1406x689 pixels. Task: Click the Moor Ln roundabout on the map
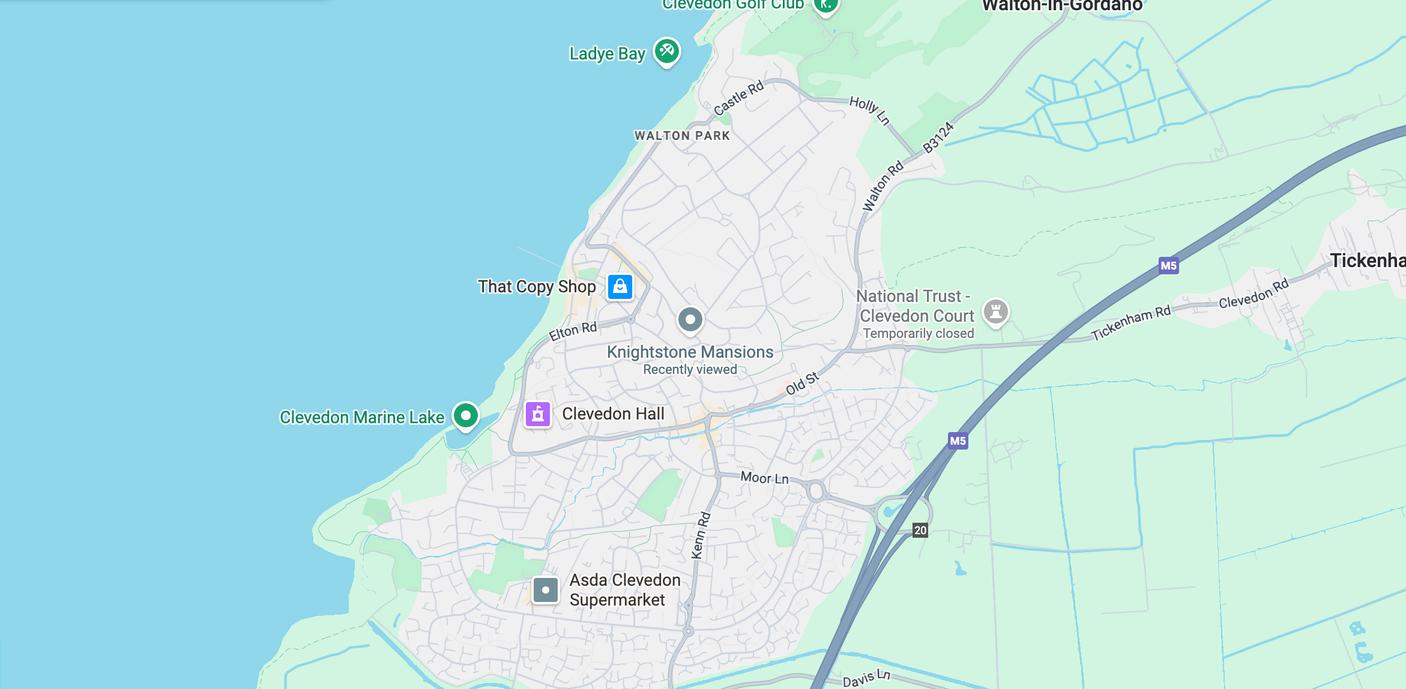(x=816, y=491)
